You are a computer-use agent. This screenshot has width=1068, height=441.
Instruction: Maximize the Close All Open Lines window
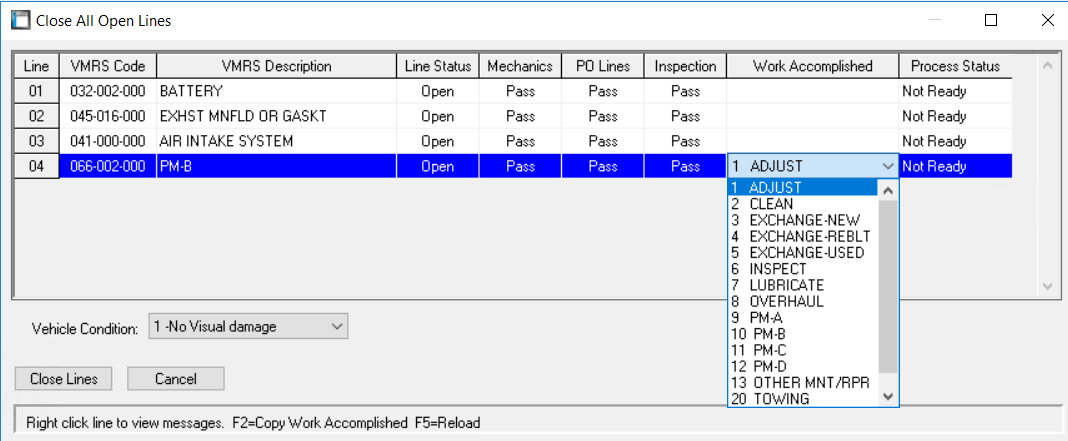tap(991, 20)
